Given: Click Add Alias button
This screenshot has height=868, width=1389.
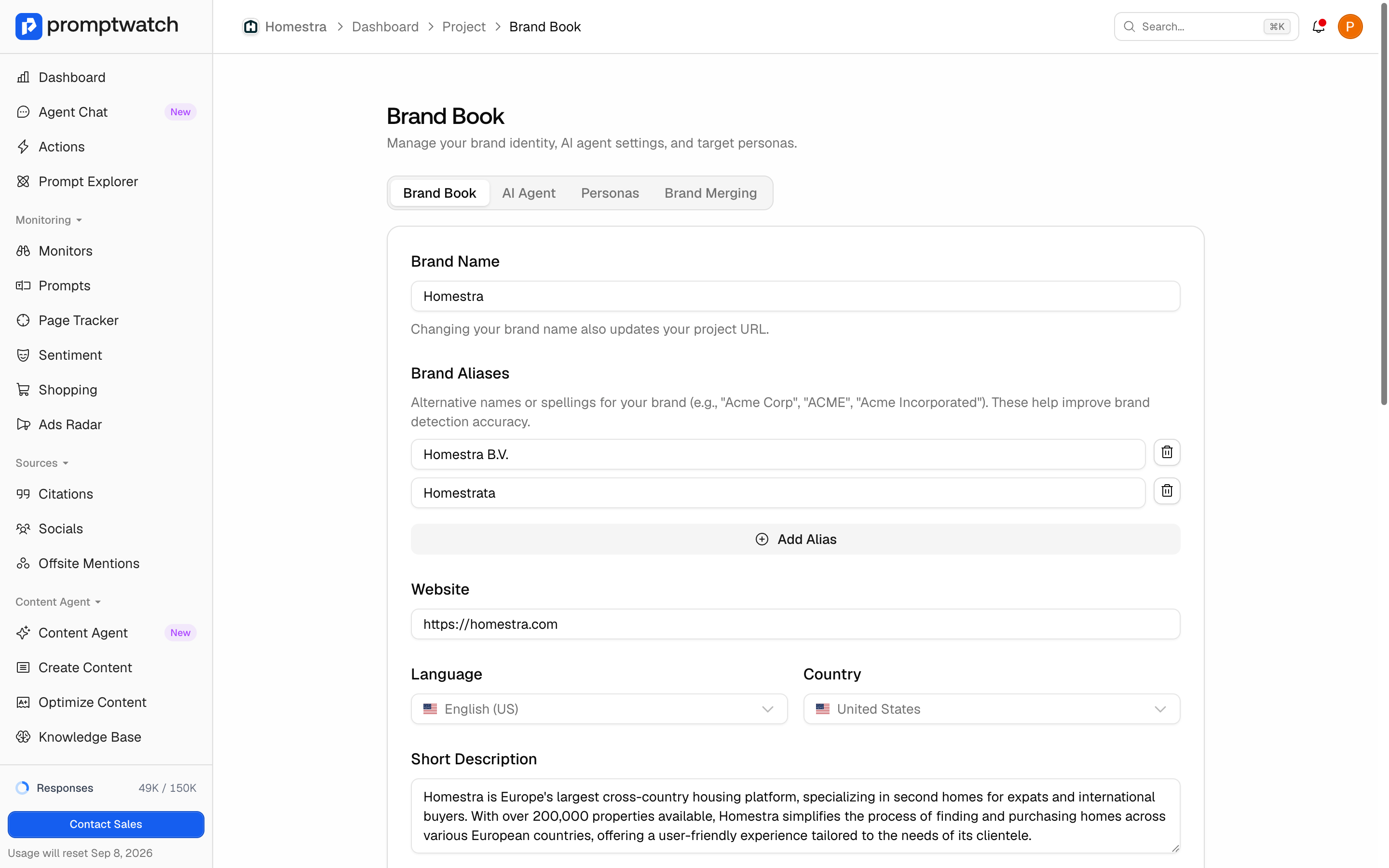Looking at the screenshot, I should point(795,539).
